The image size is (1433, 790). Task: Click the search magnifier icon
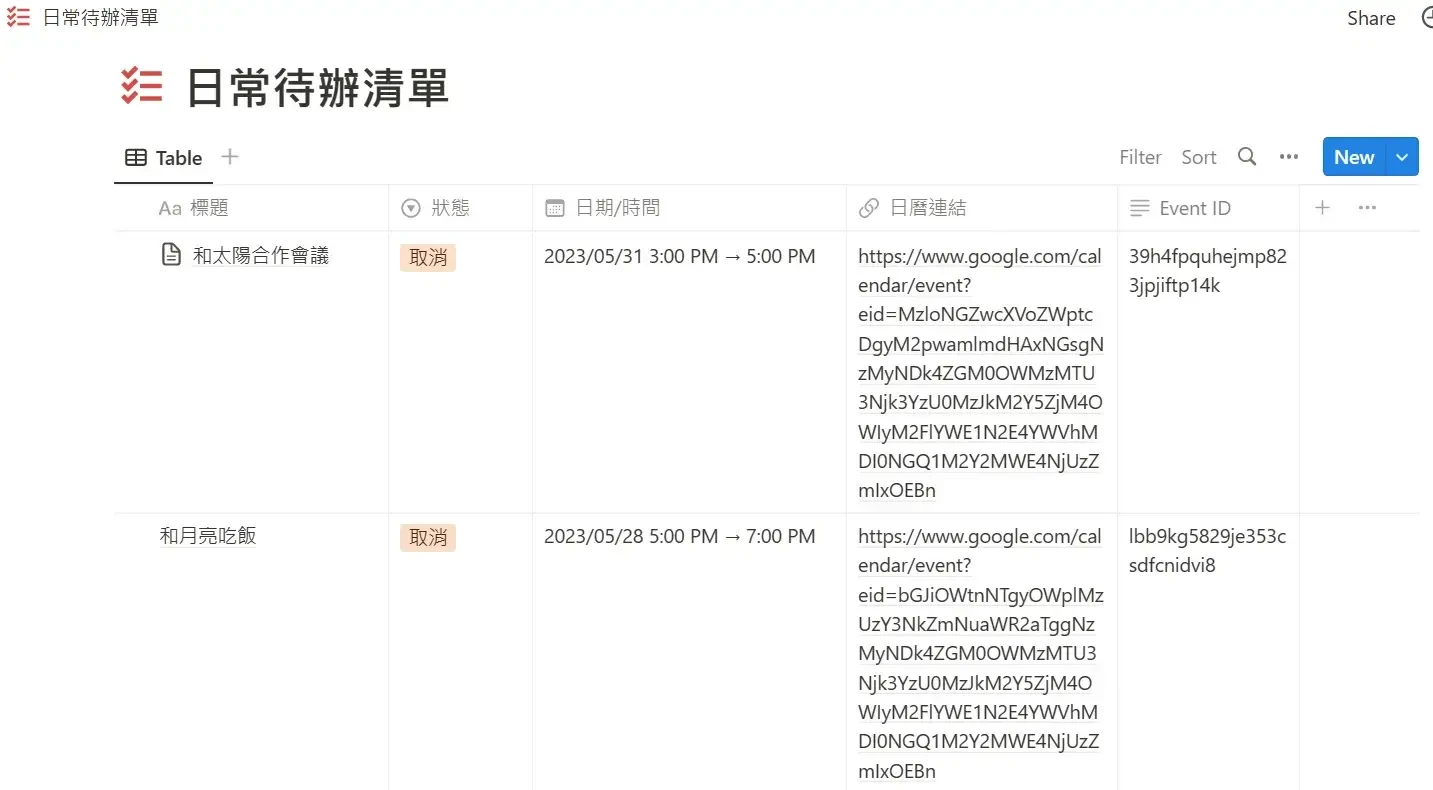click(1247, 156)
